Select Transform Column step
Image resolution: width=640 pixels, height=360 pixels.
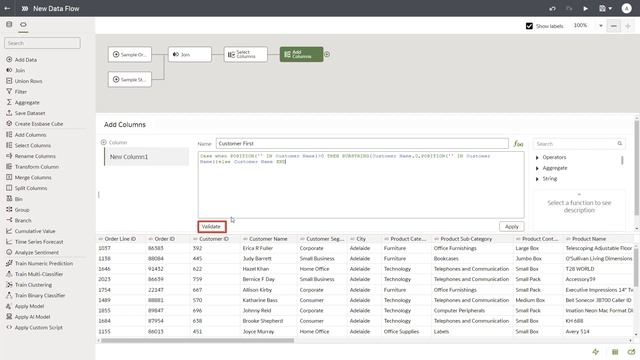click(x=33, y=167)
